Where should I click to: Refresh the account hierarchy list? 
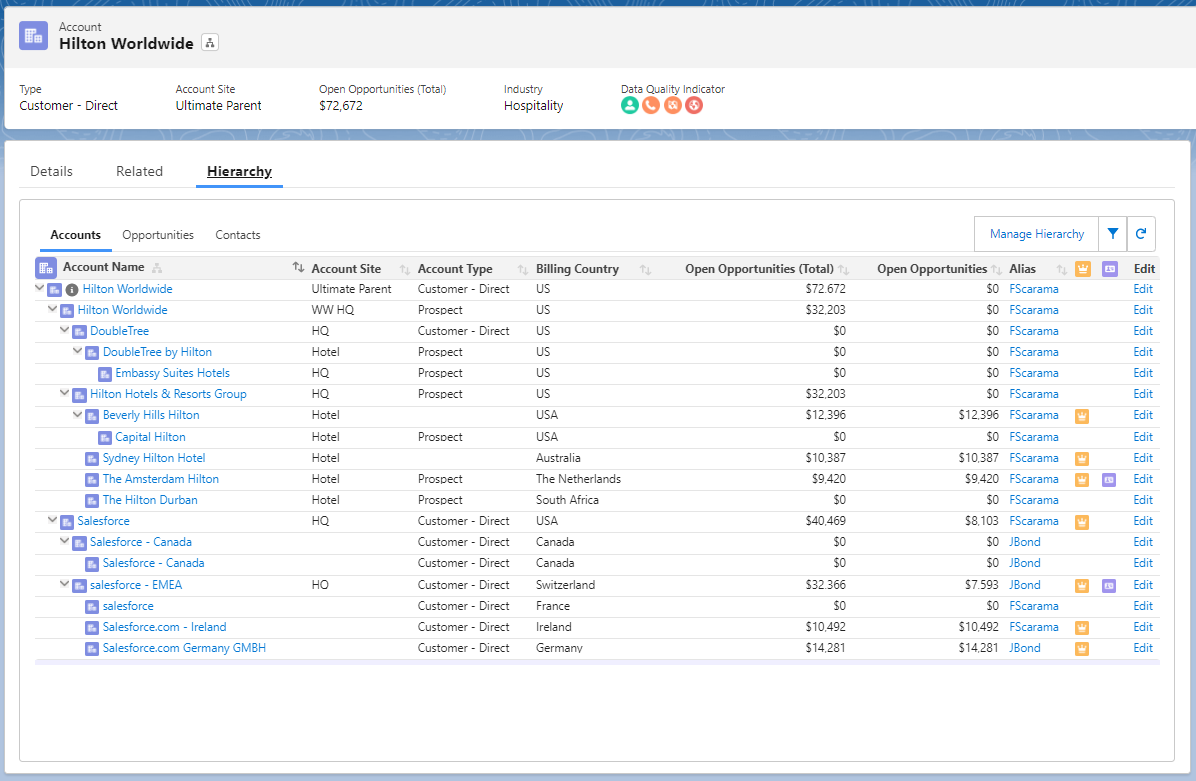(x=1142, y=233)
